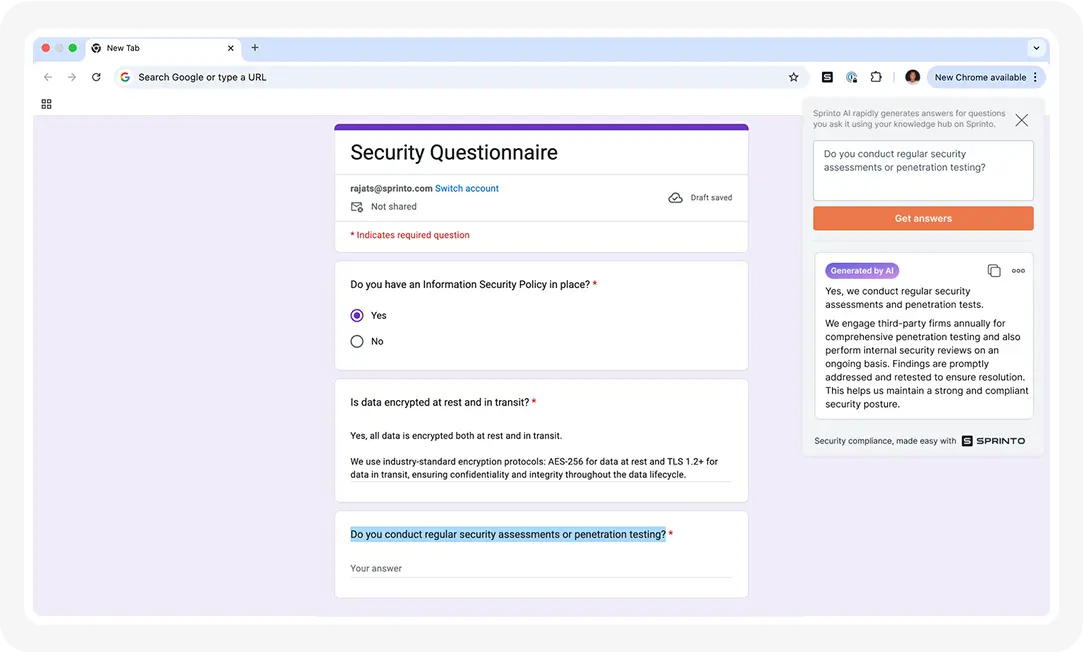Screen dimensions: 1083x652
Task: Open the Sprinto extension icon in toolbar
Action: click(827, 77)
